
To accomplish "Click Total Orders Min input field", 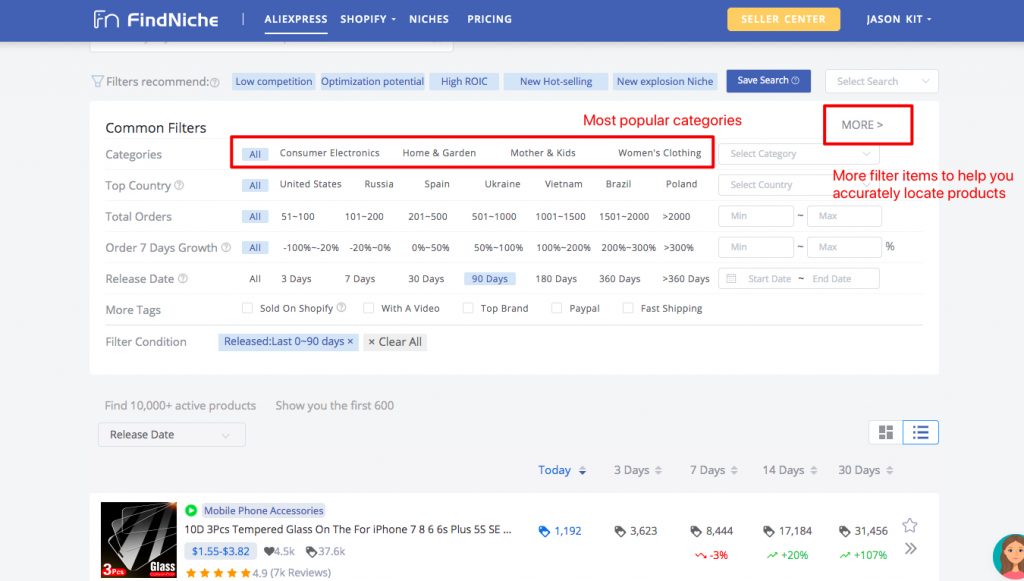I will click(x=756, y=216).
